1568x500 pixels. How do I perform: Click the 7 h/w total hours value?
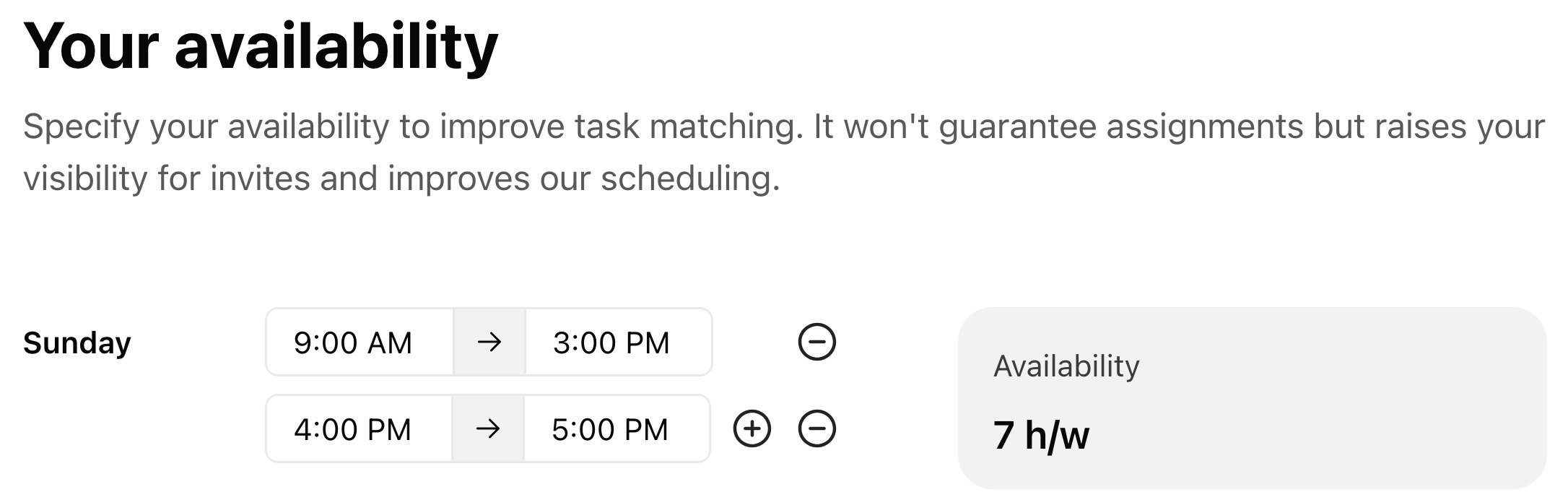tap(1041, 434)
